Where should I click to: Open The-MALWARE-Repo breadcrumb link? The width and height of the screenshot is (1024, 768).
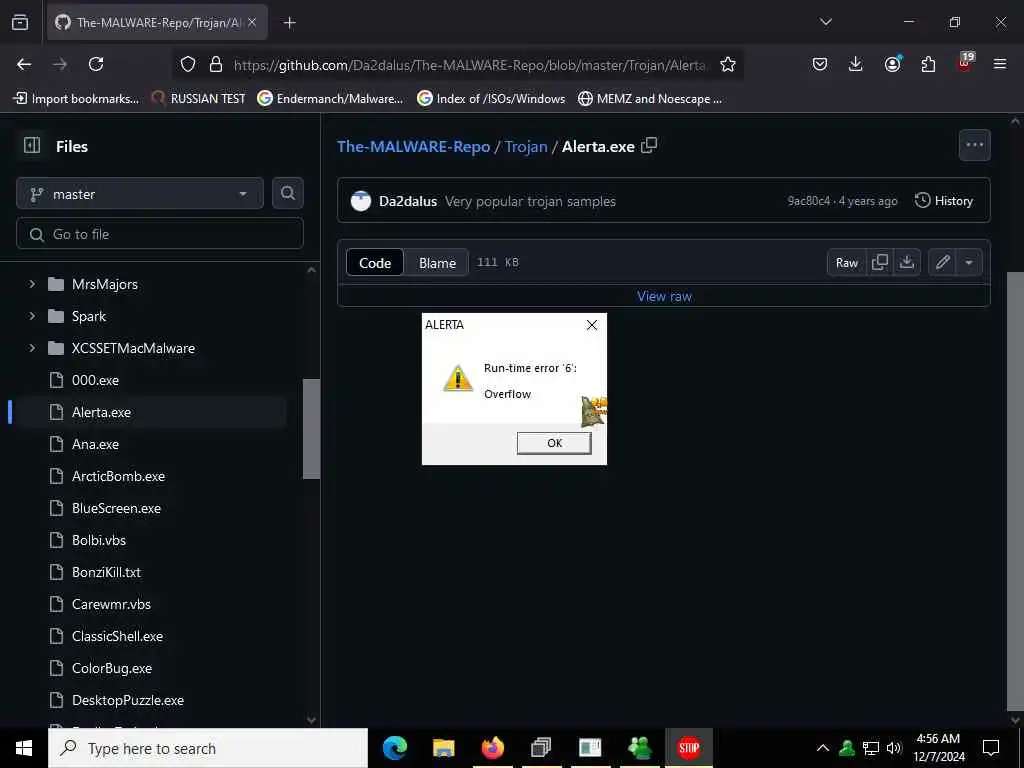[413, 146]
